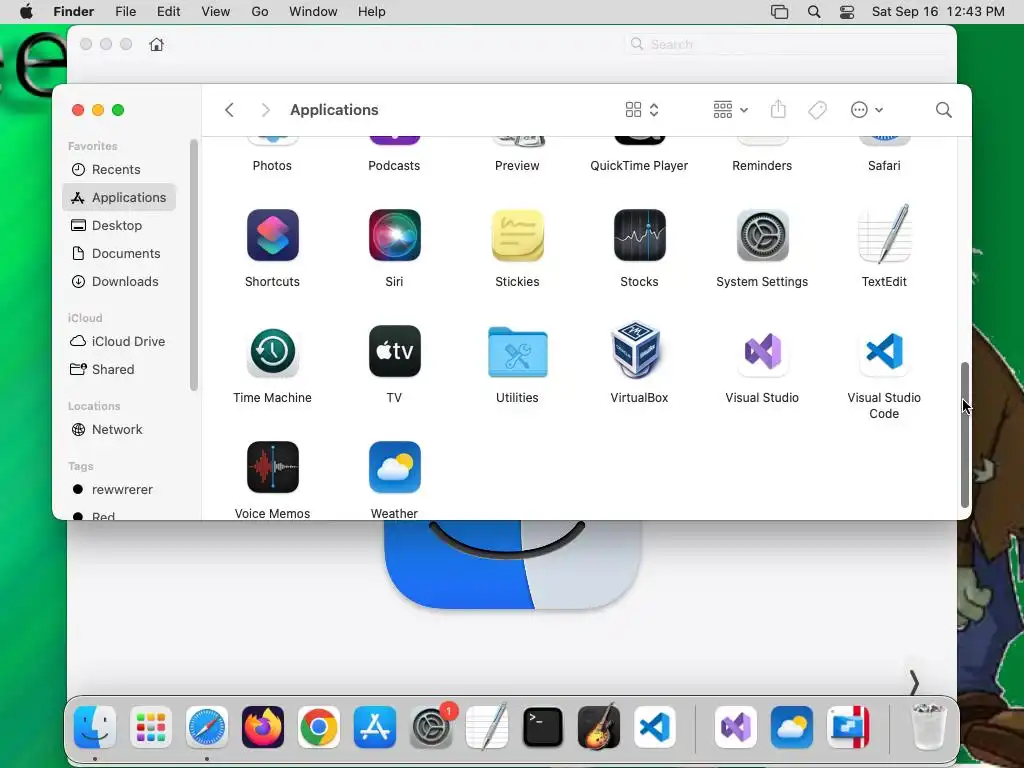Screen dimensions: 1024x768
Task: Click the Share button in Finder toolbar
Action: (778, 109)
